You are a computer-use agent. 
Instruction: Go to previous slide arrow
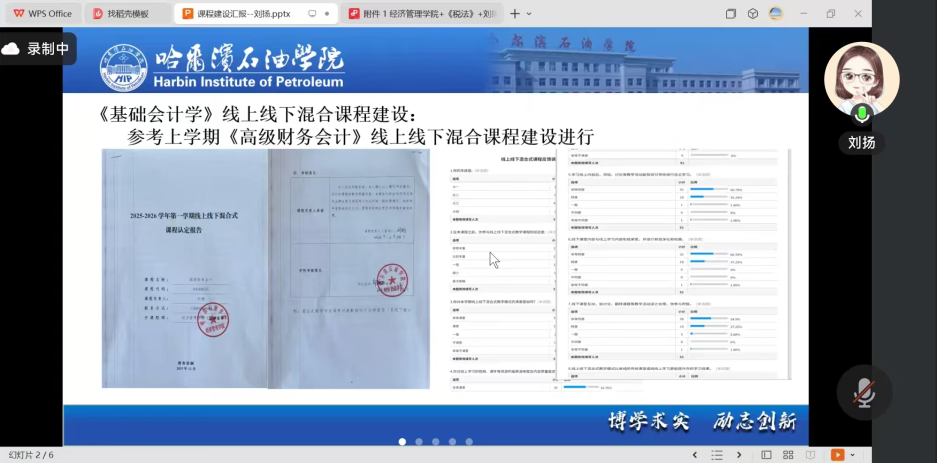(695, 455)
